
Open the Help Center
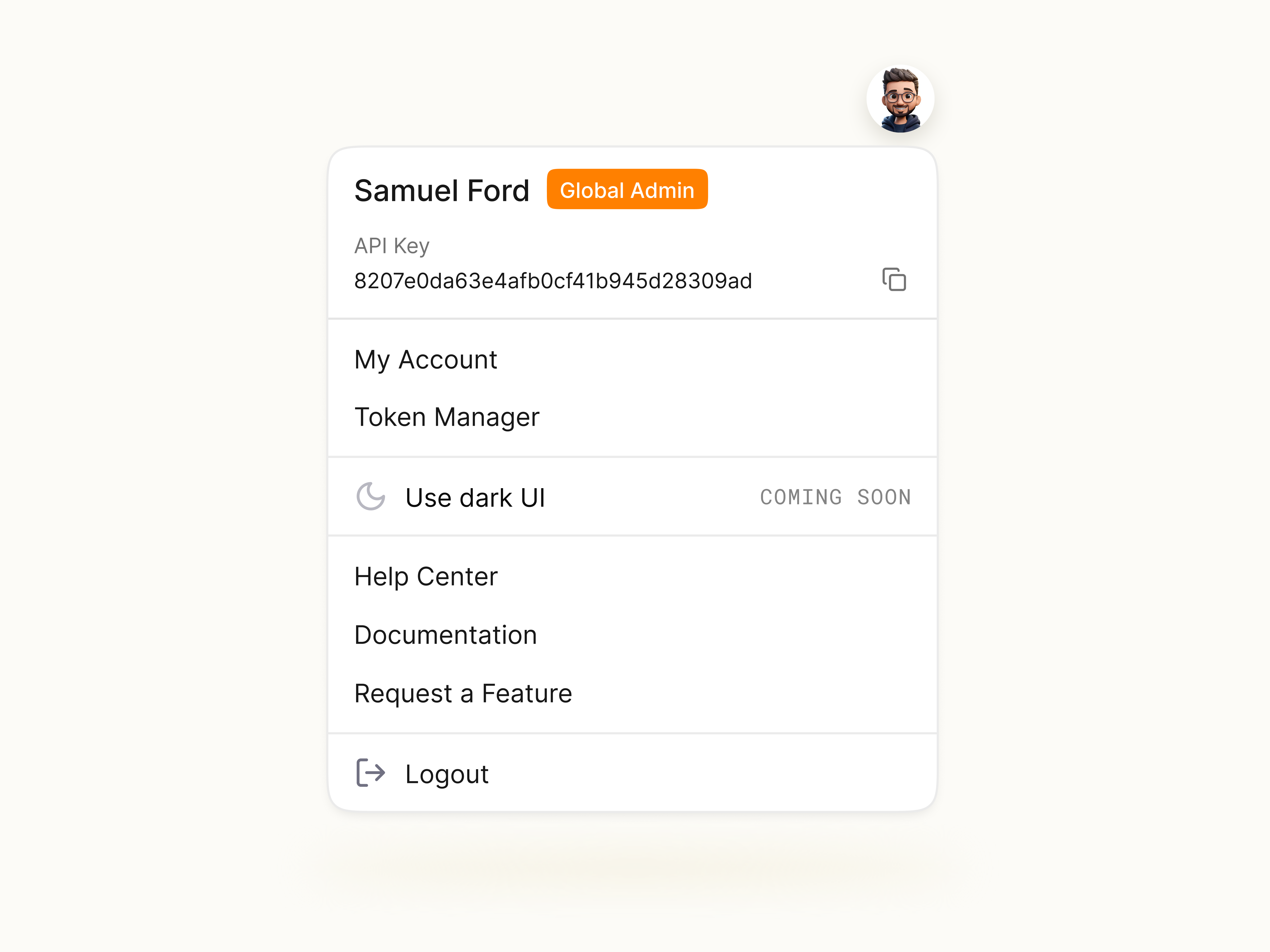point(426,576)
